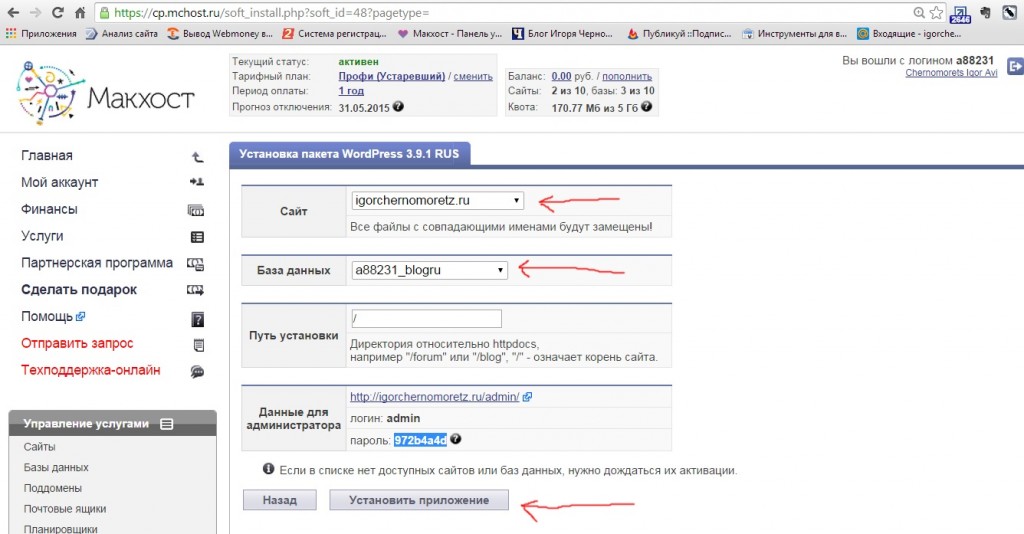Viewport: 1024px width, 534px height.
Task: Click the Назад button
Action: [280, 500]
